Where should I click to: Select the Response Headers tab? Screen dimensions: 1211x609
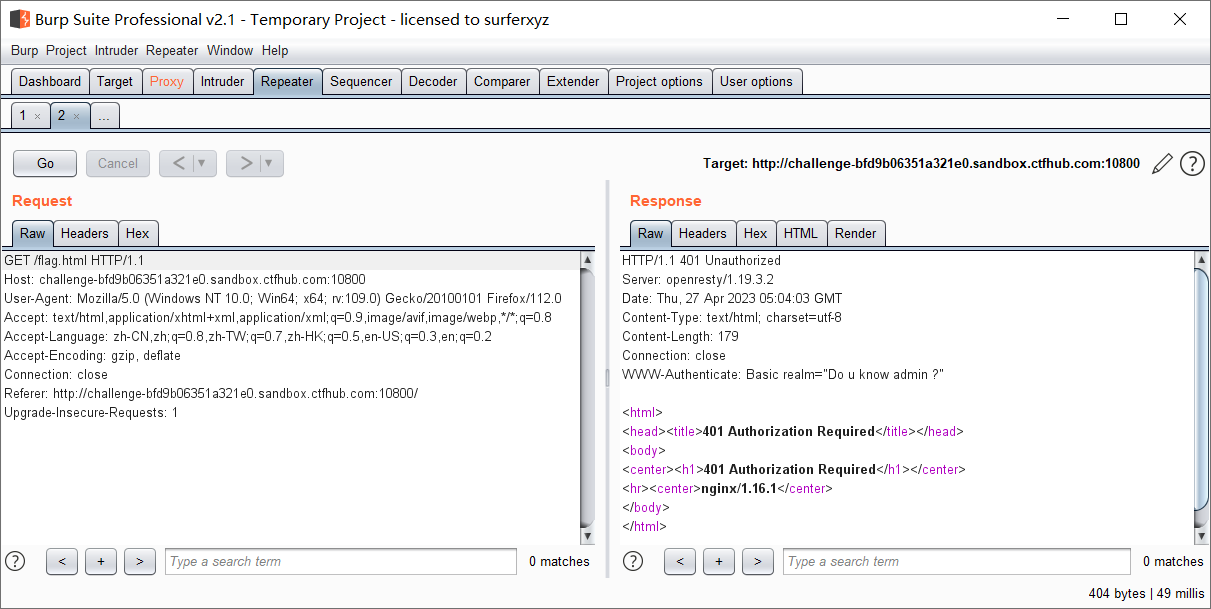click(x=703, y=233)
